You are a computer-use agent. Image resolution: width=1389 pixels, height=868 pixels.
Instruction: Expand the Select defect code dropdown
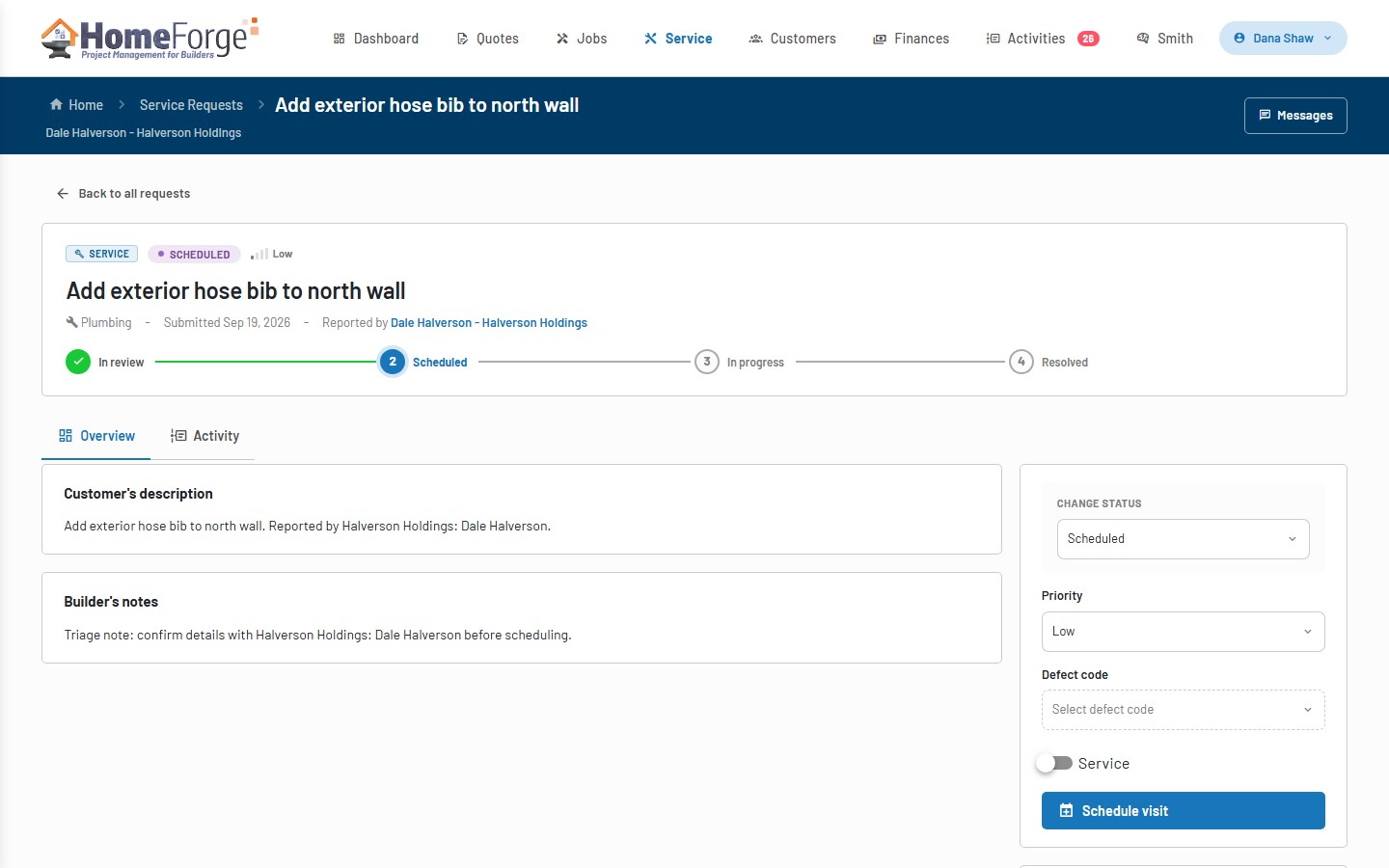1184,710
